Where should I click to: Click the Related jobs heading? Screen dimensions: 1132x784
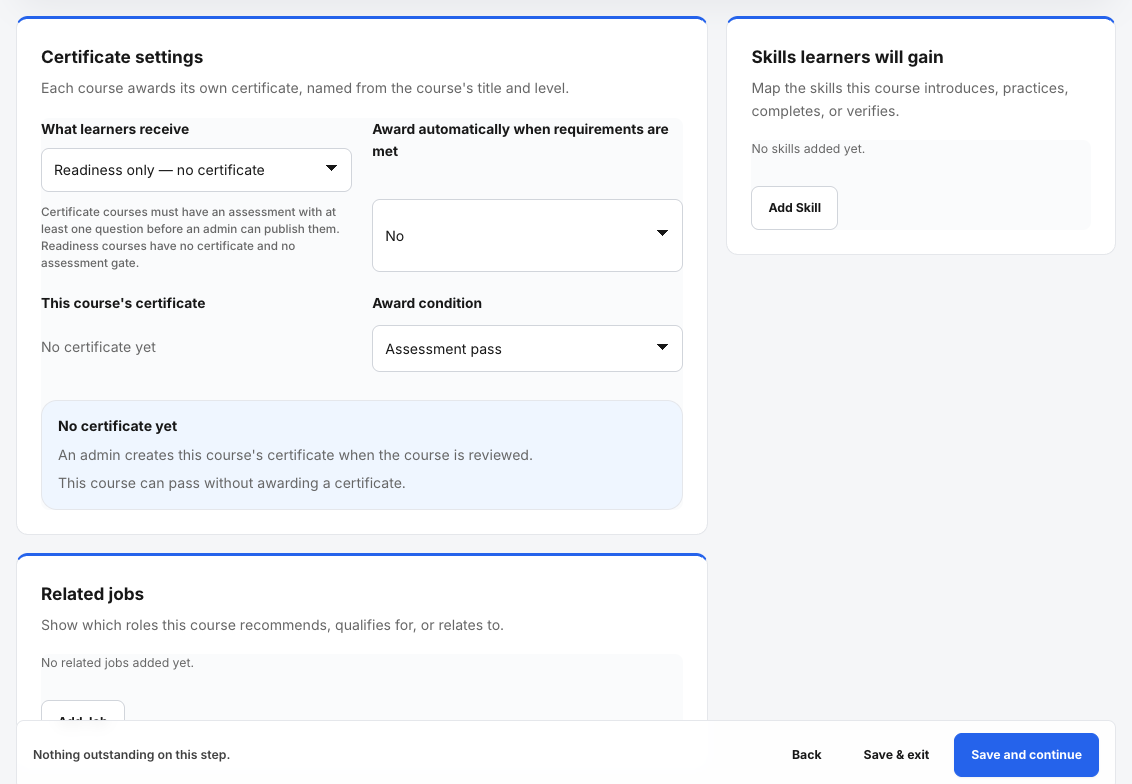click(x=92, y=594)
